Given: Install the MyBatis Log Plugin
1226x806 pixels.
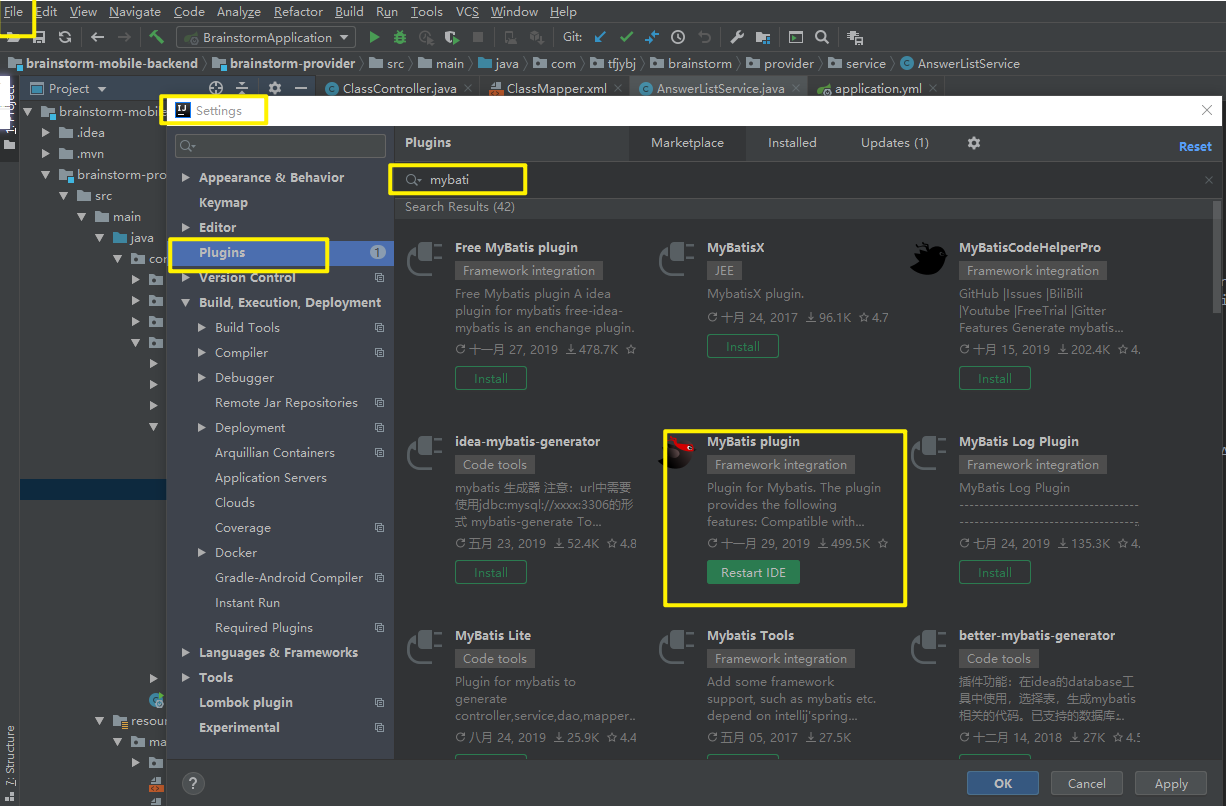Looking at the screenshot, I should 995,573.
